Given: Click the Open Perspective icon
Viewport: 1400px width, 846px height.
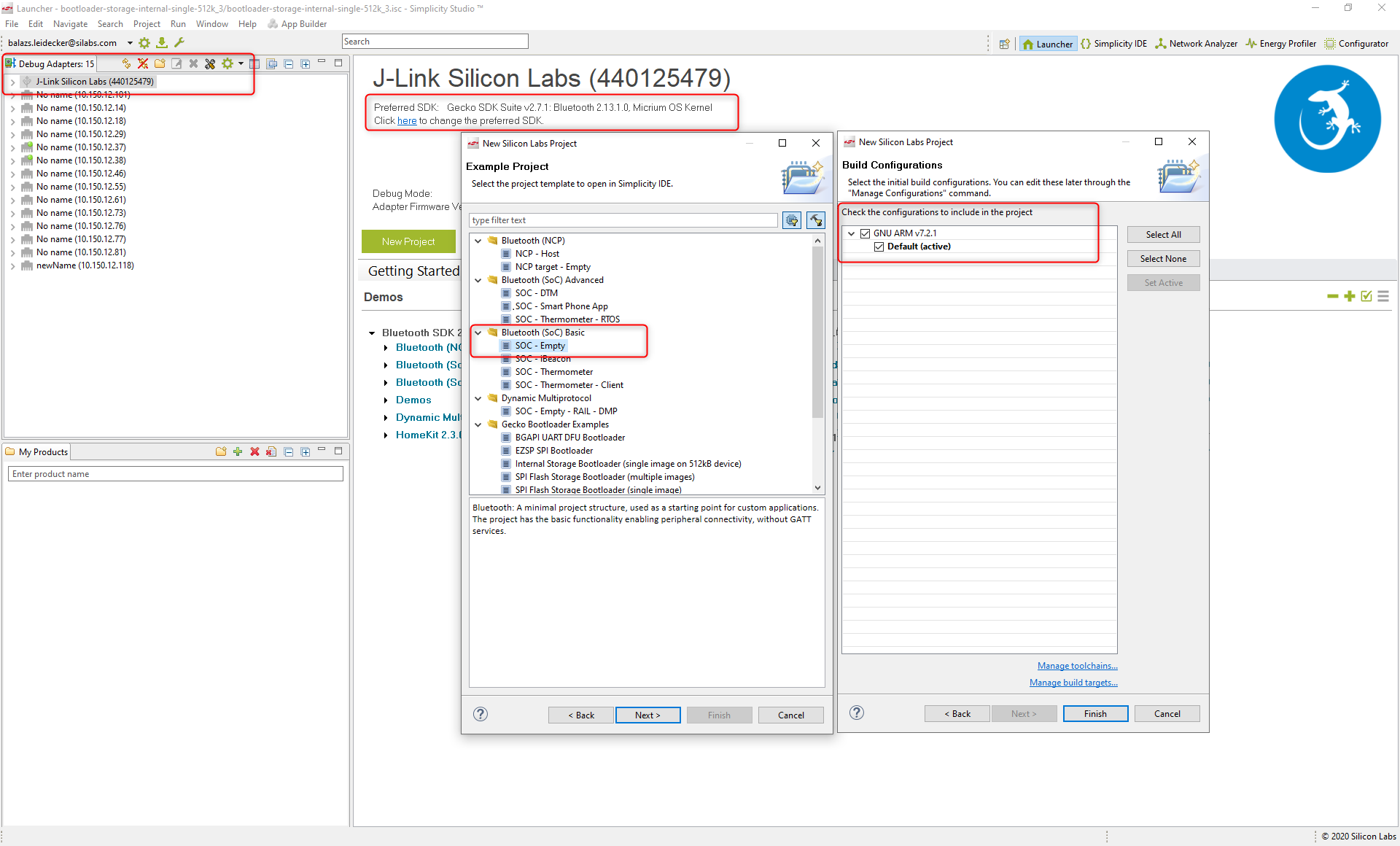Looking at the screenshot, I should pos(1004,44).
